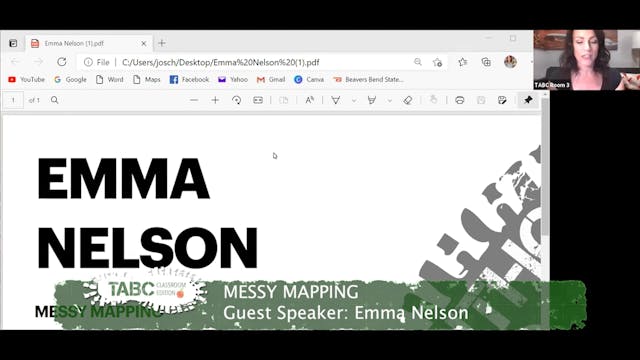
Task: Open the zoom magnifier in the address bar
Action: [418, 62]
